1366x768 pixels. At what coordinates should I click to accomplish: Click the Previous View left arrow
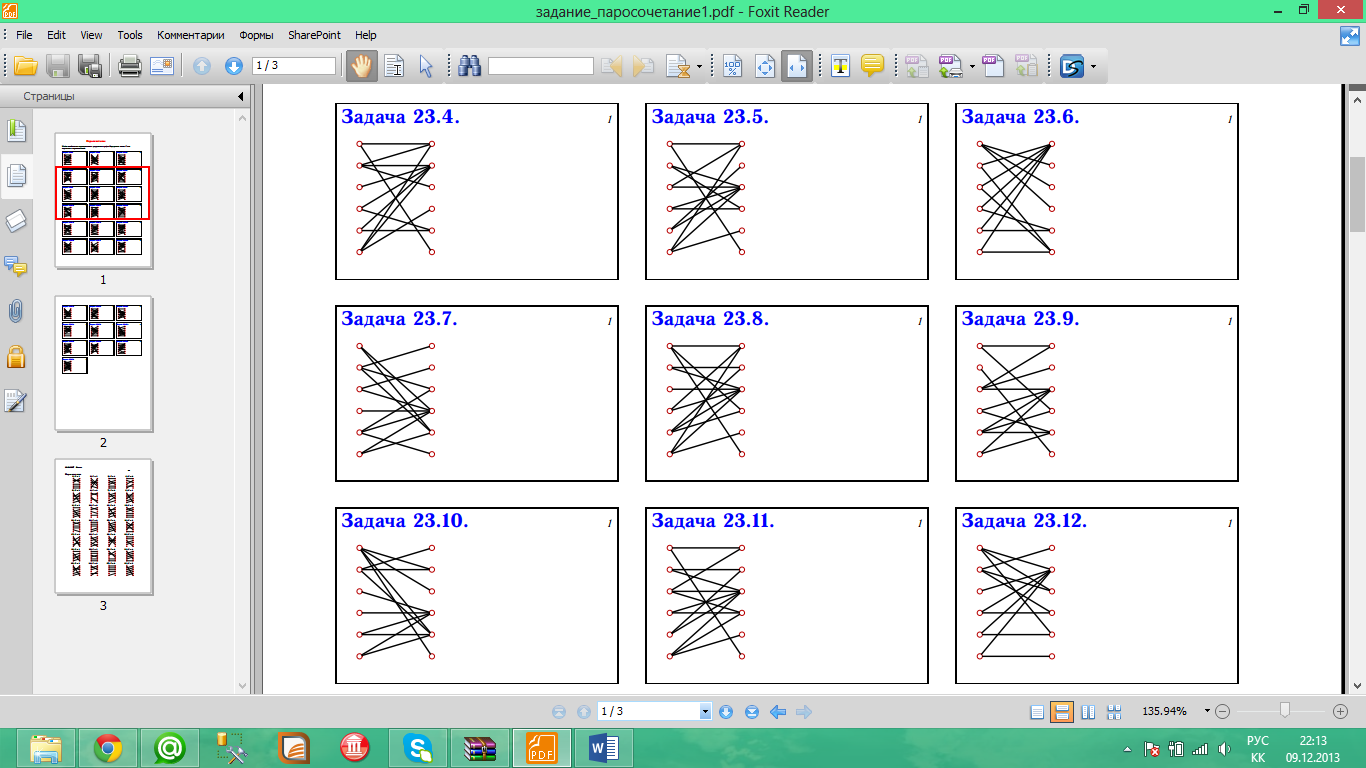[777, 712]
